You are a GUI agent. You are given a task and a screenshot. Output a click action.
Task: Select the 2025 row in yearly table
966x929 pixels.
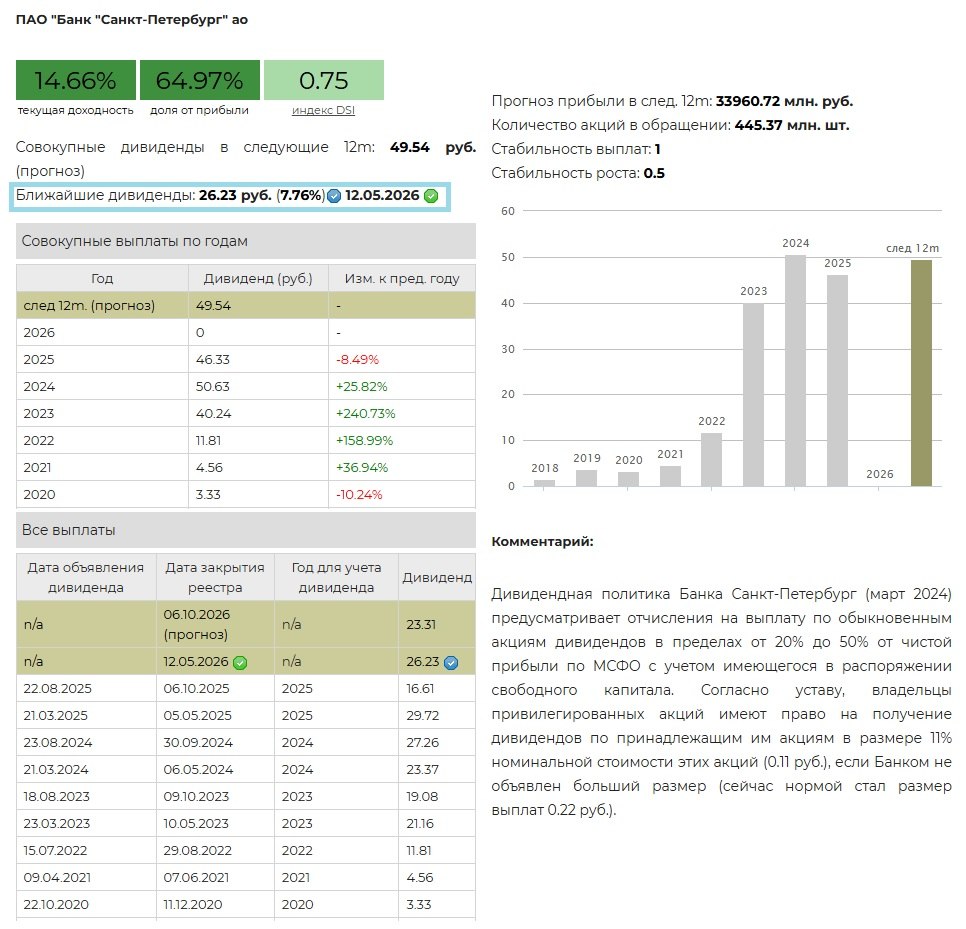[245, 359]
